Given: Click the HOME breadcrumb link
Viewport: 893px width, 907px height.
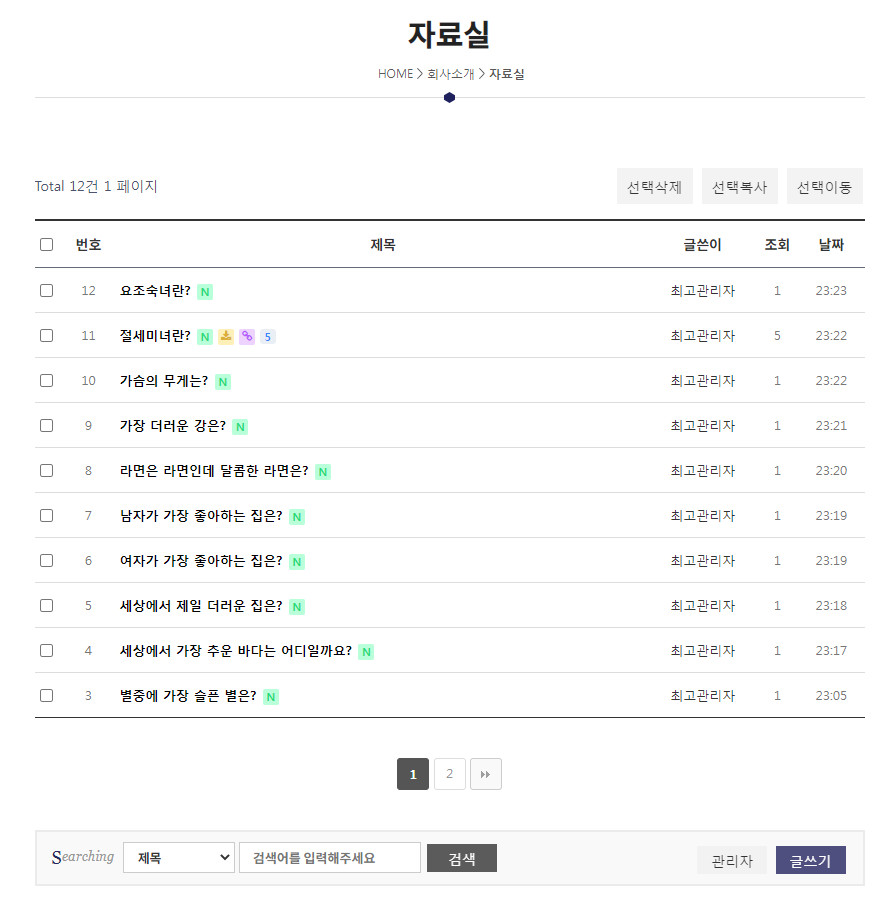Looking at the screenshot, I should point(395,74).
